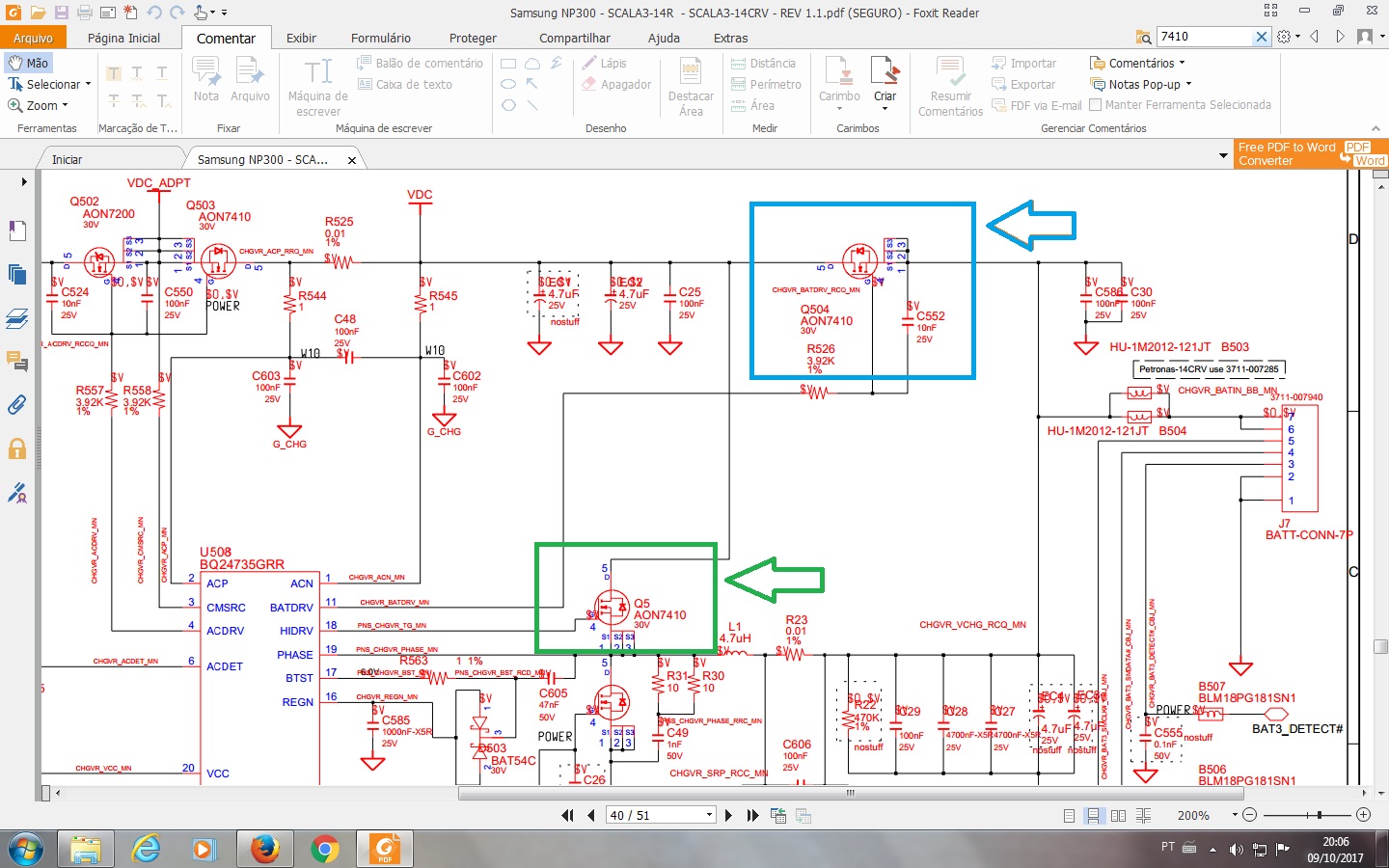This screenshot has height=868, width=1389.
Task: Toggle full screen mode icon in title bar
Action: pos(1270,11)
